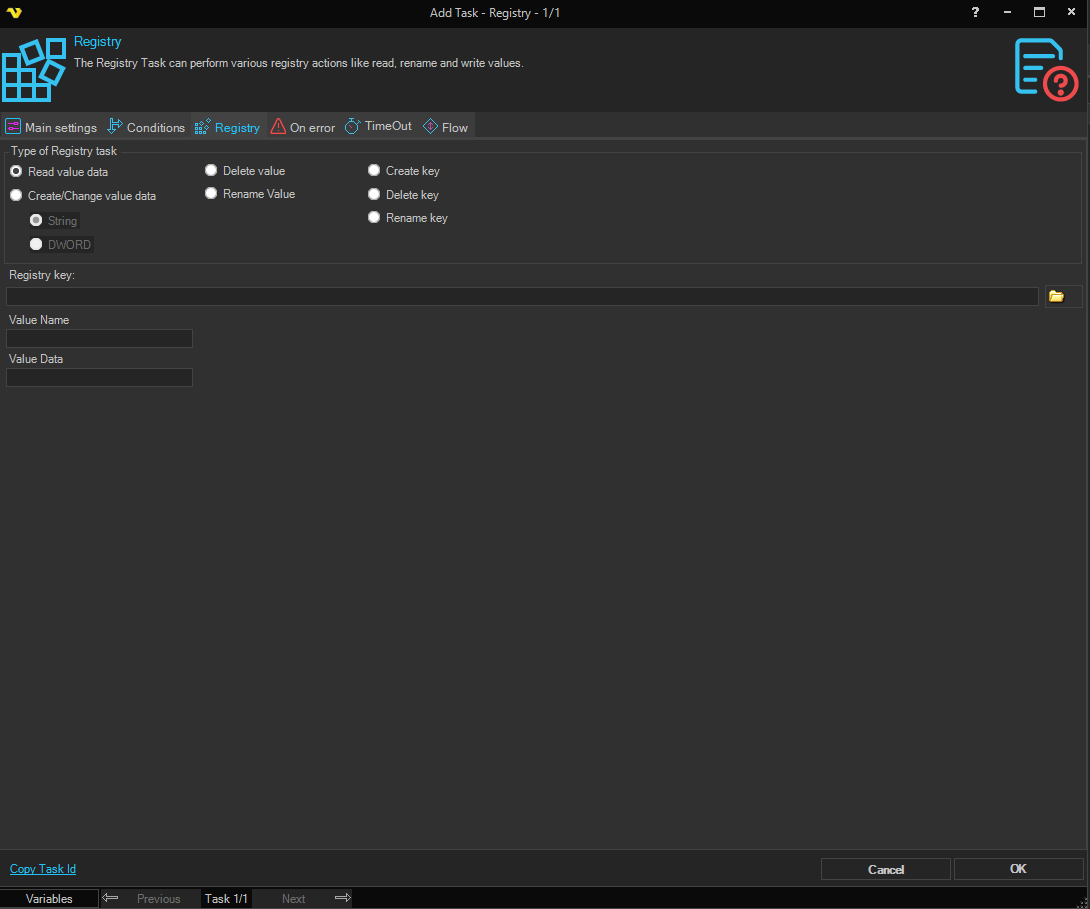Switch to the Conditions tab
This screenshot has height=909, width=1090.
click(146, 127)
